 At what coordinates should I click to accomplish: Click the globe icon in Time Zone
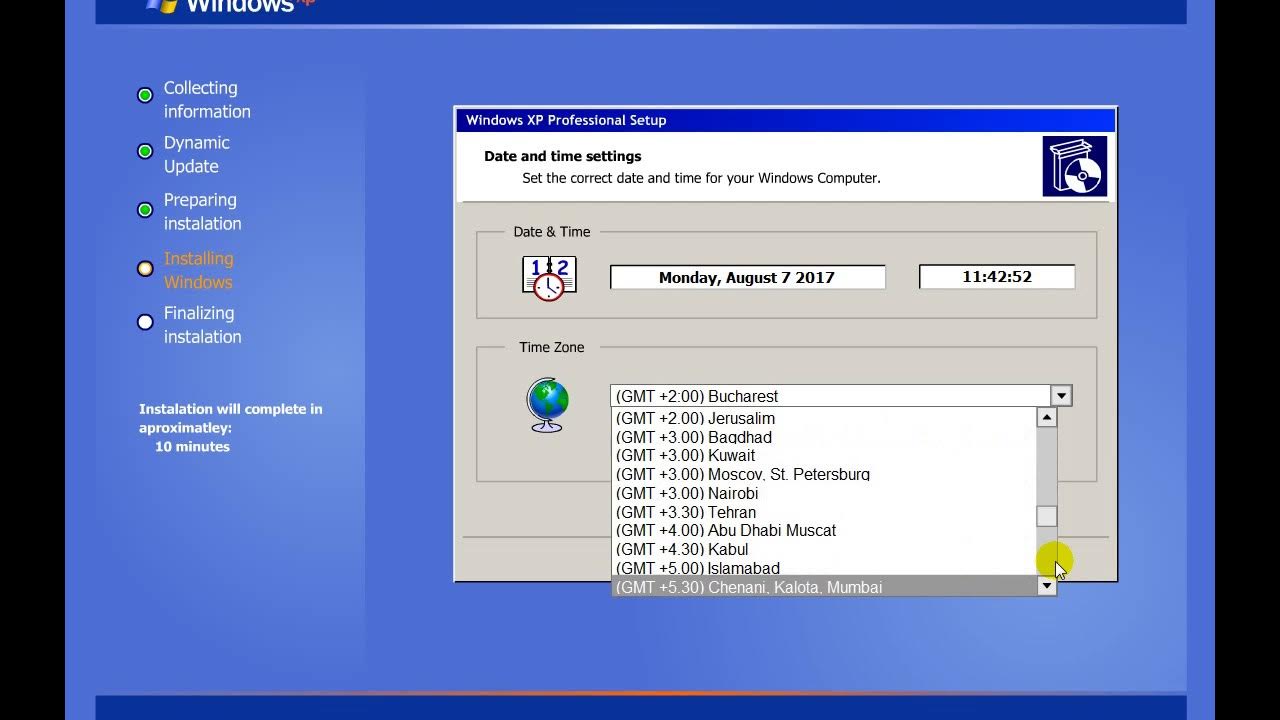point(547,404)
